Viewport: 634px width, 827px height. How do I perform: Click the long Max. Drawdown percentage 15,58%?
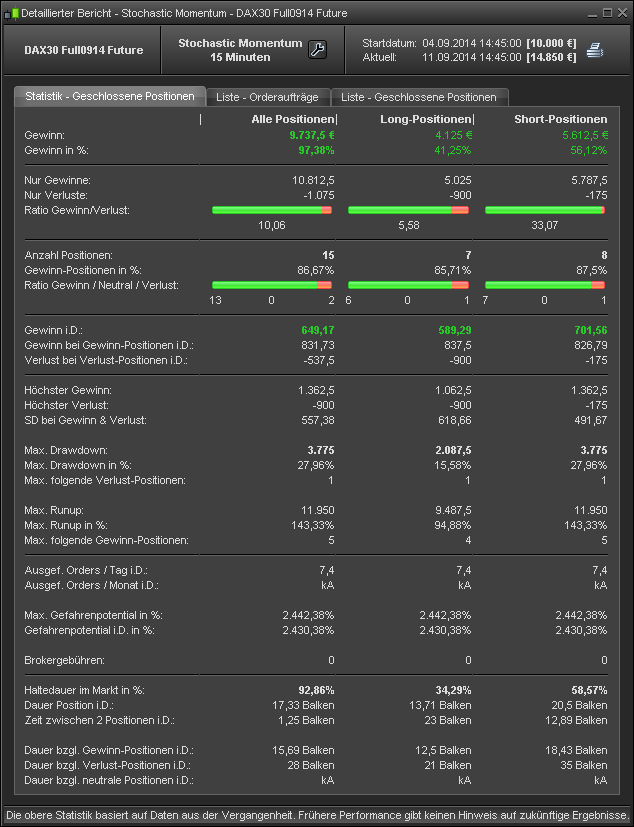pyautogui.click(x=453, y=465)
